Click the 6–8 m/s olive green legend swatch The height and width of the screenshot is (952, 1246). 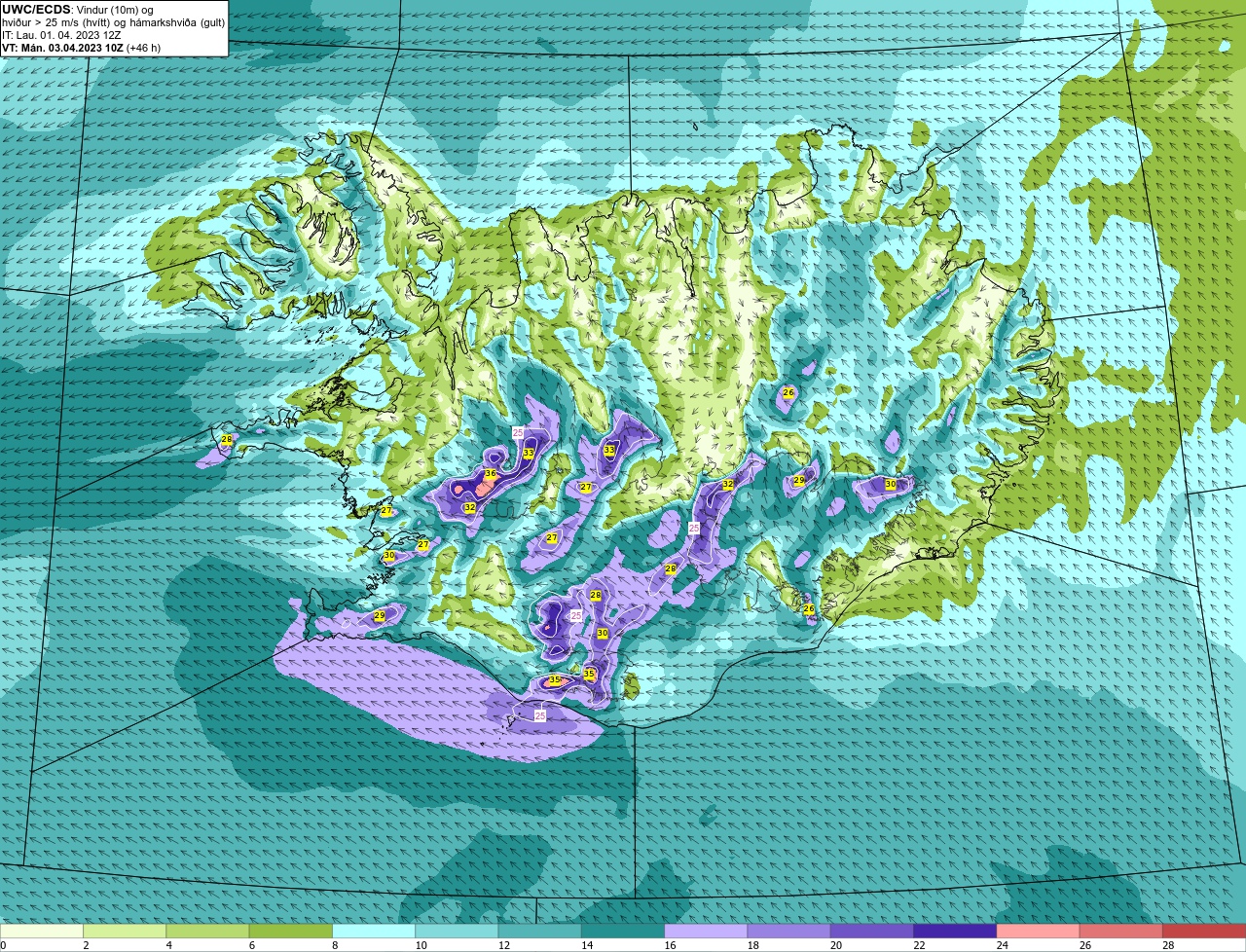[x=291, y=931]
